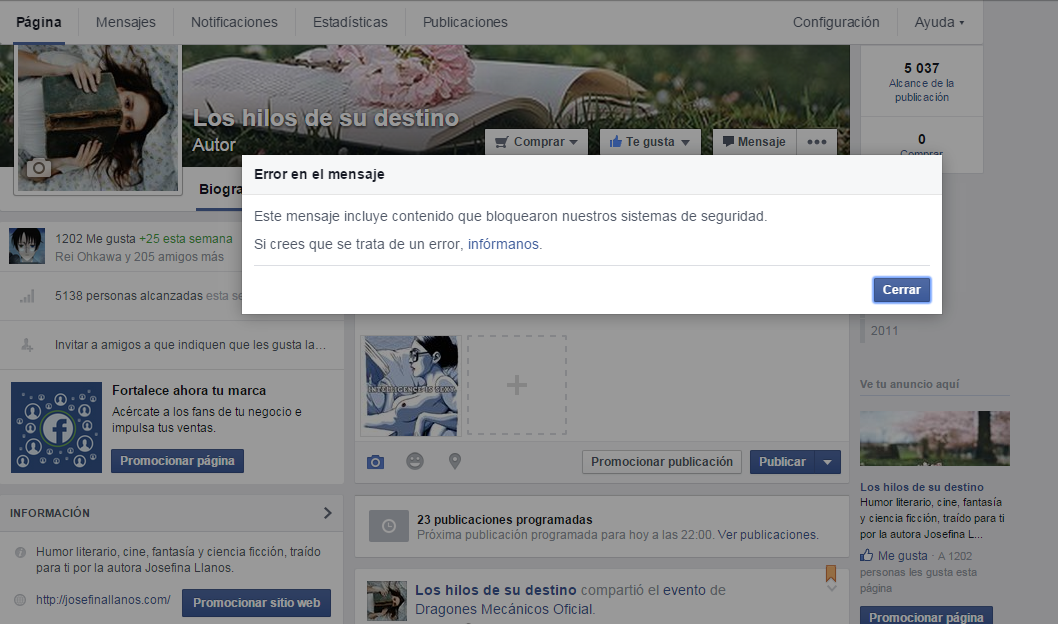Click the photo camera icon in composer

click(x=375, y=461)
